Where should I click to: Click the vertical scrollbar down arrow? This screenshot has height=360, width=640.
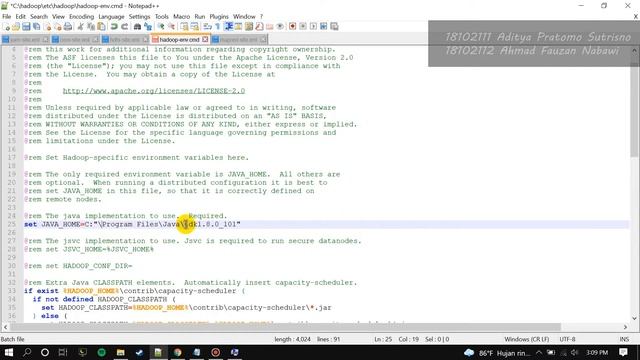[634, 318]
